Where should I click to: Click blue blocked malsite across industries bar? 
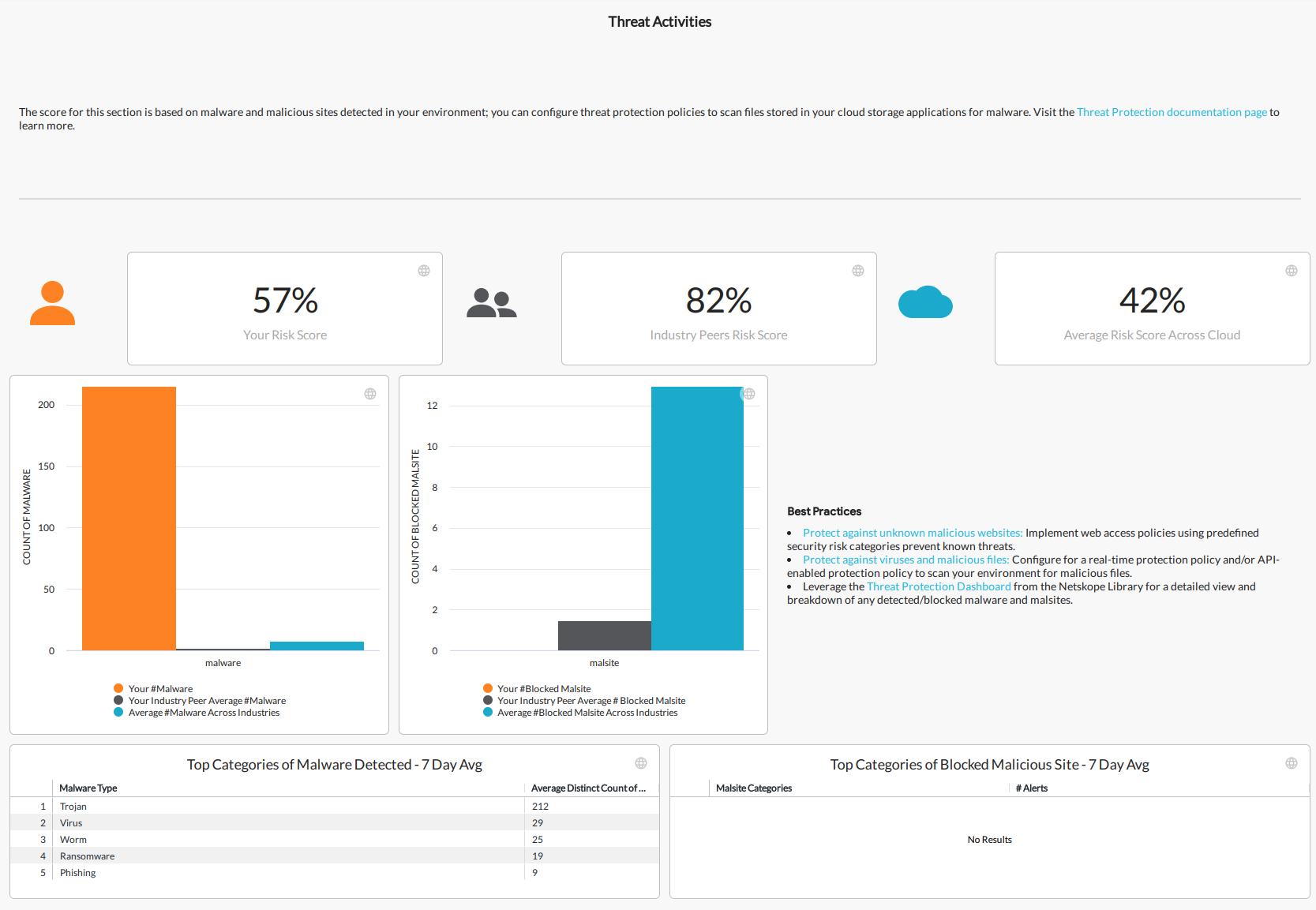pos(697,519)
